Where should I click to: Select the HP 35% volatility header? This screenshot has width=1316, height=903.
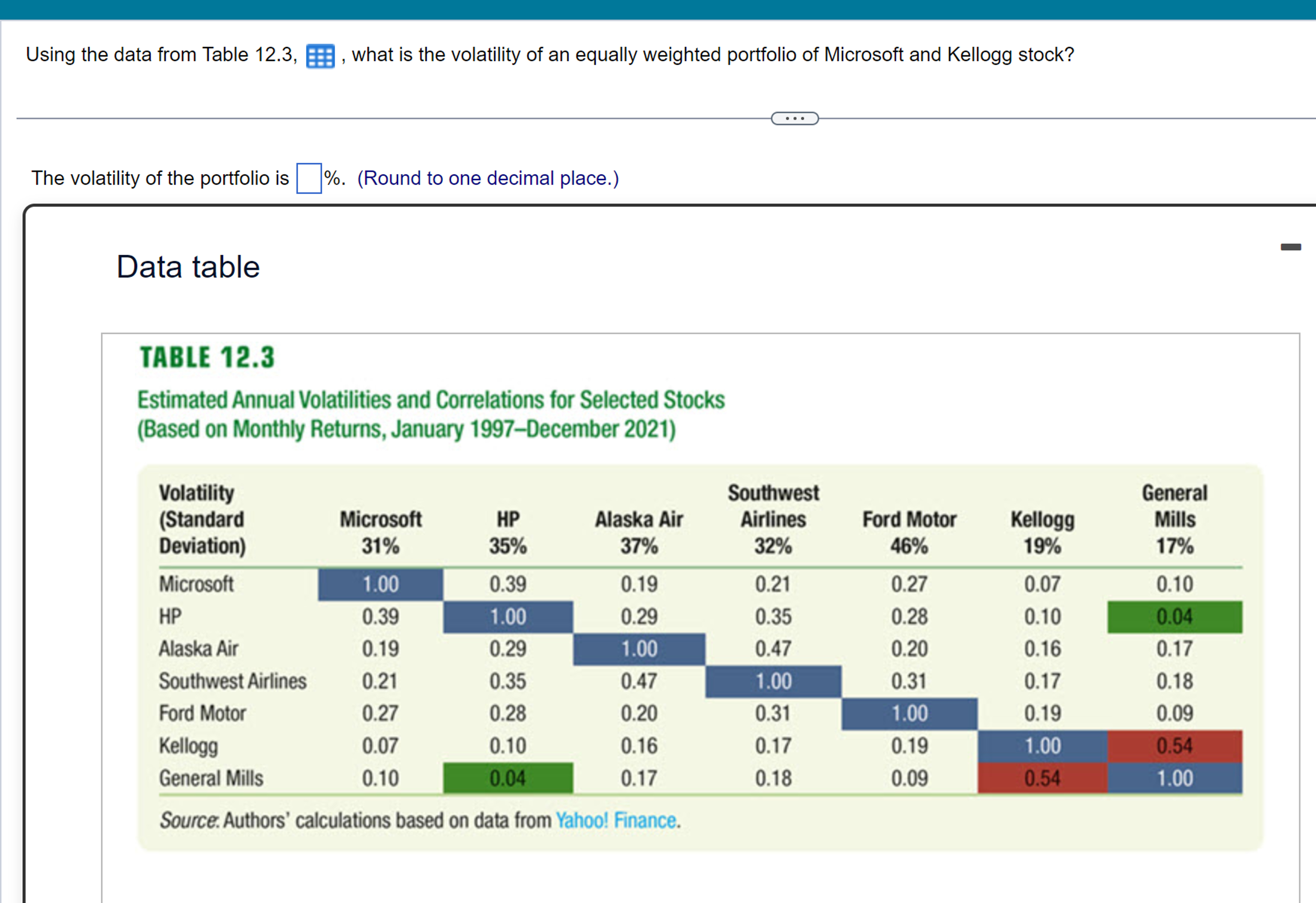click(508, 532)
